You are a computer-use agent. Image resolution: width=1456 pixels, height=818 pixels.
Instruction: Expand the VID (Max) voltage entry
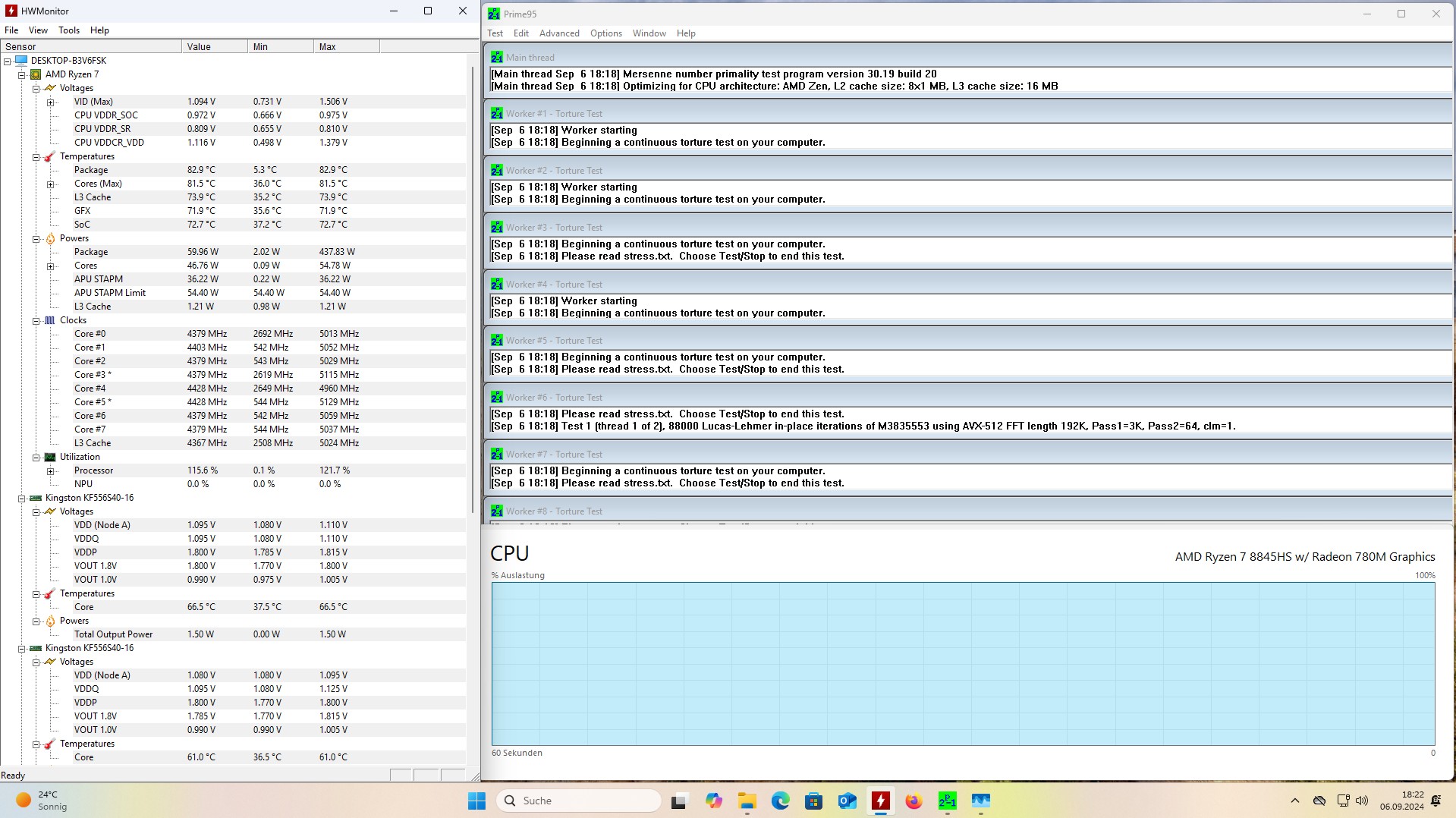[x=51, y=102]
